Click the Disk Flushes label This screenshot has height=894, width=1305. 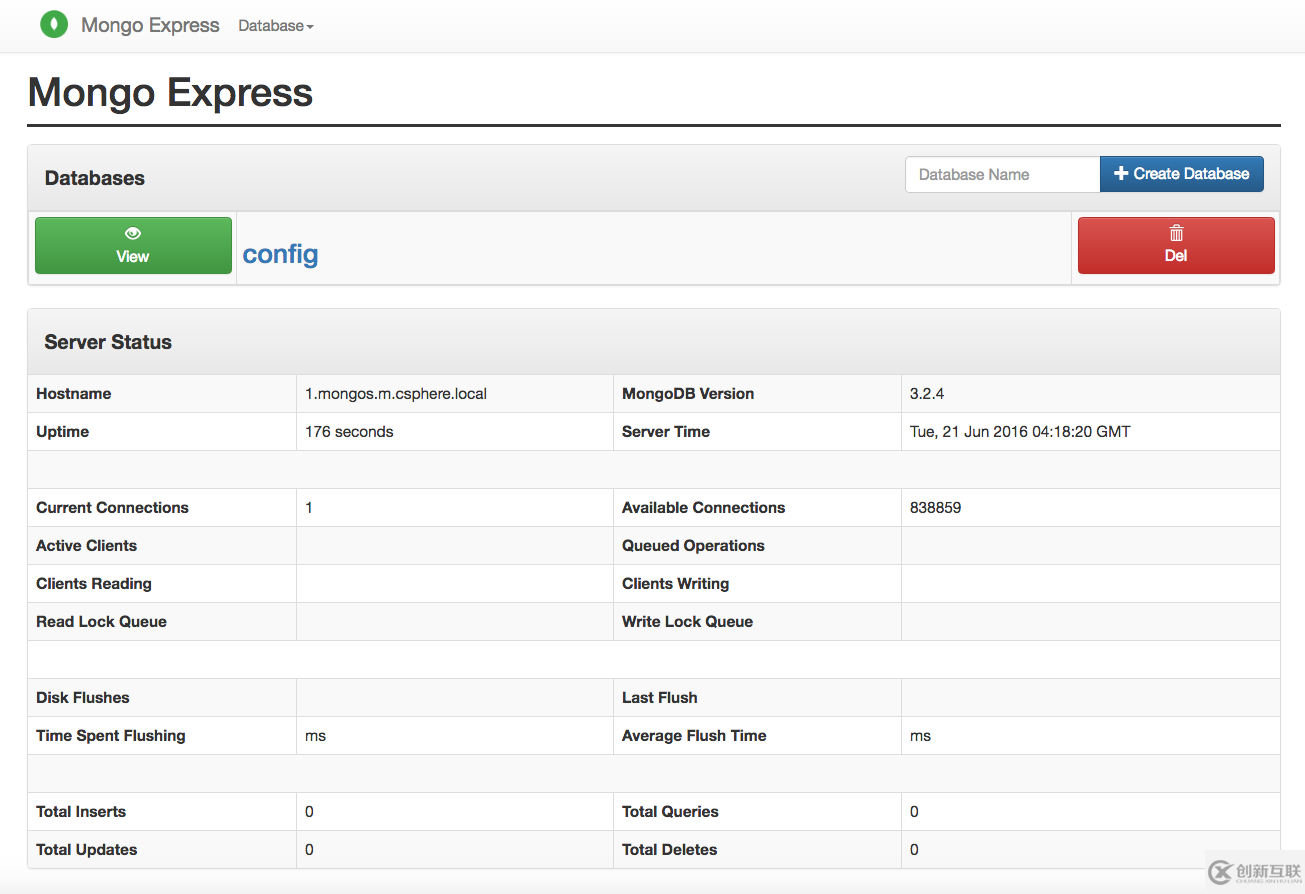83,698
